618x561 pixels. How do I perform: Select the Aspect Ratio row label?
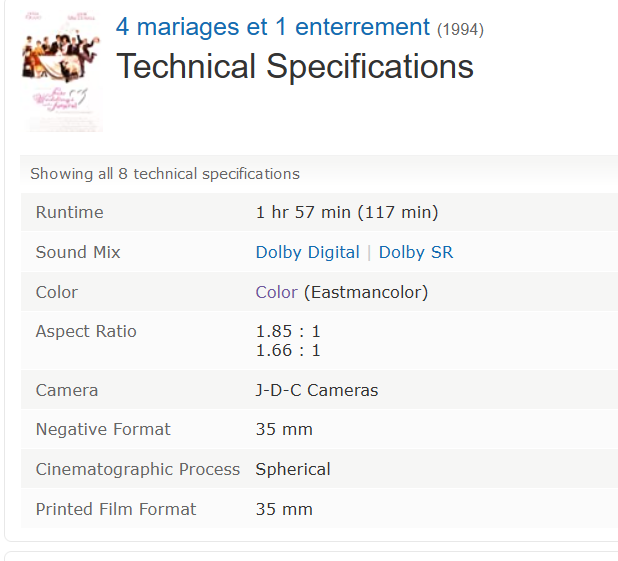(86, 331)
